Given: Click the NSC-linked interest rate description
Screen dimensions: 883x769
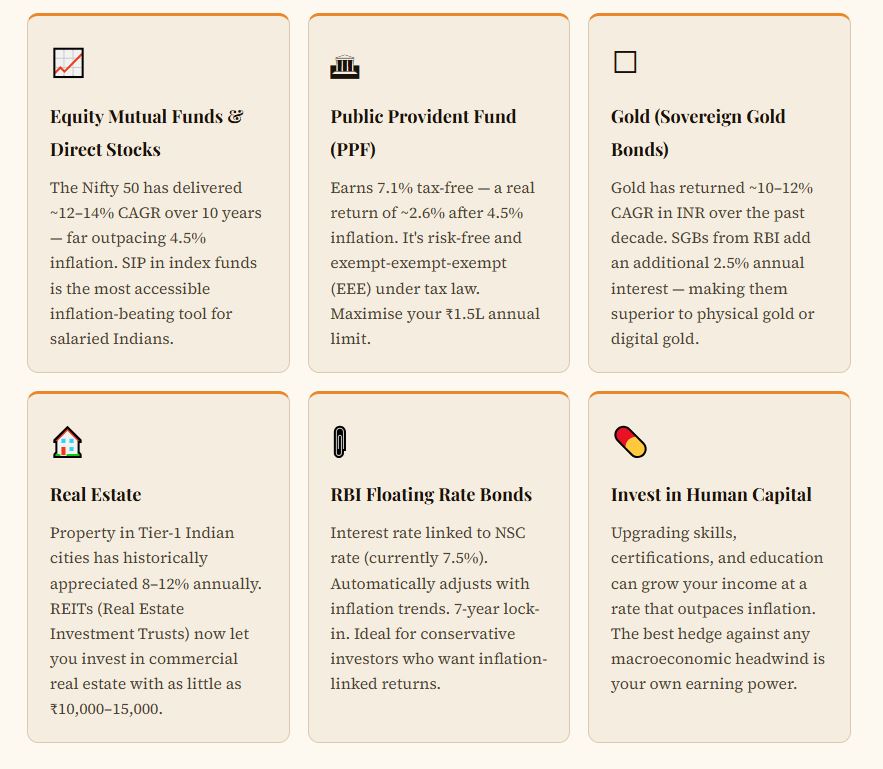Looking at the screenshot, I should 436,608.
